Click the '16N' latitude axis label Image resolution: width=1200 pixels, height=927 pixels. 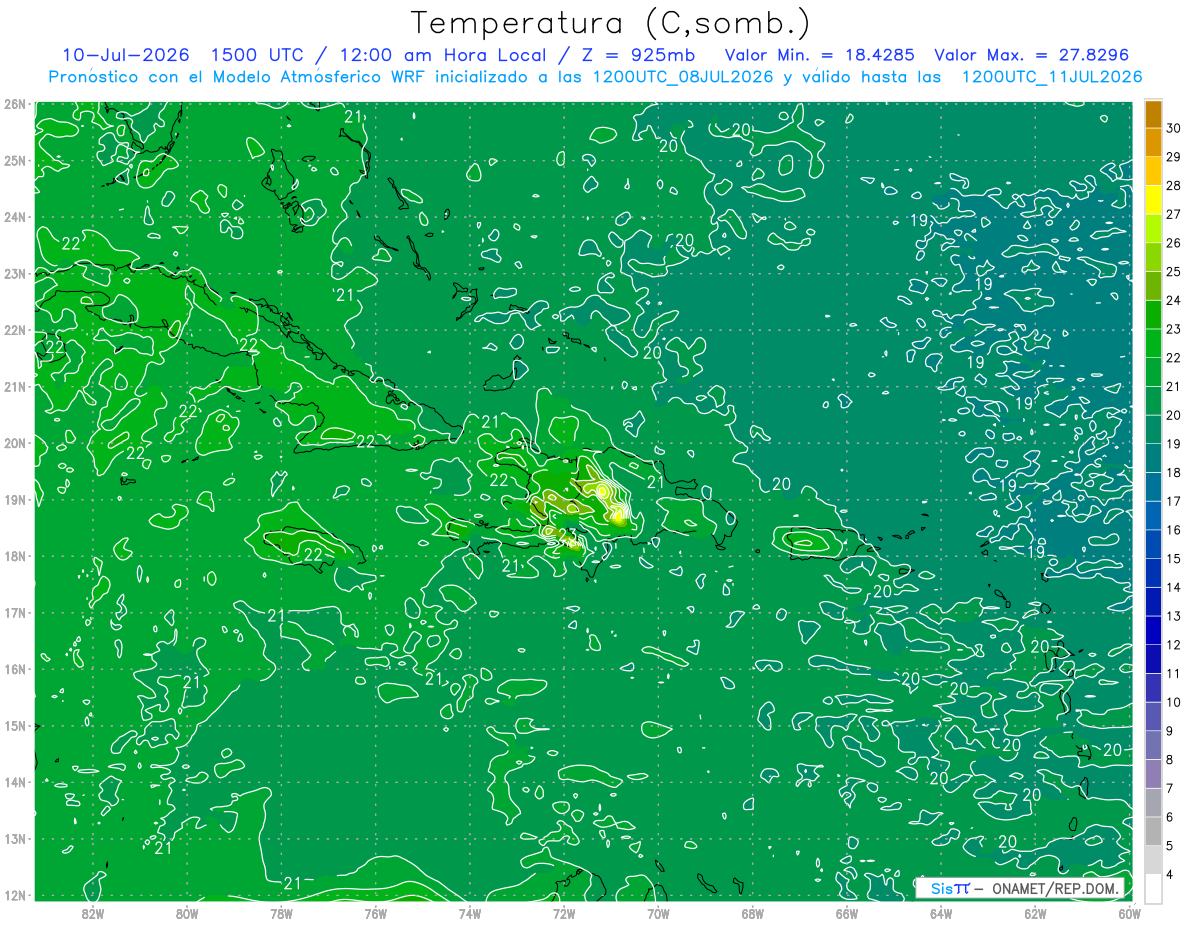click(x=13, y=669)
